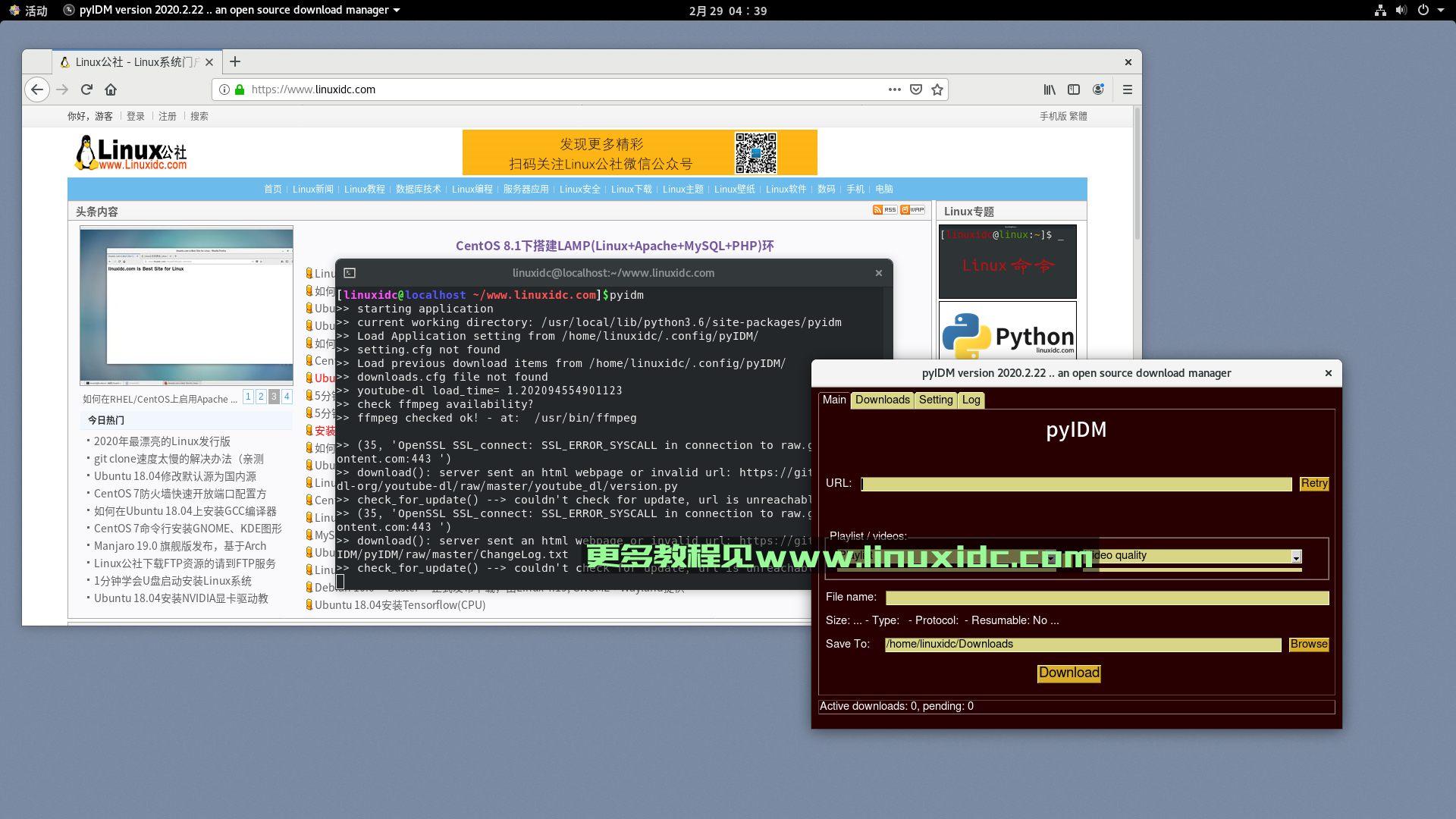Open Linux教程 nav menu item

coord(365,190)
